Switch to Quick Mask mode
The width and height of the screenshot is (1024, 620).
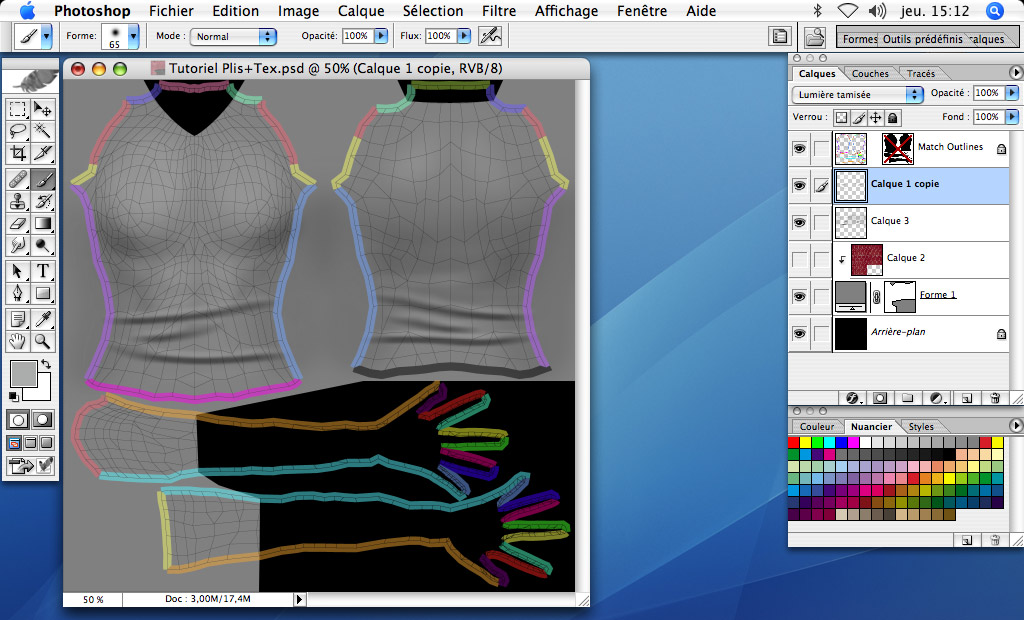pos(42,419)
